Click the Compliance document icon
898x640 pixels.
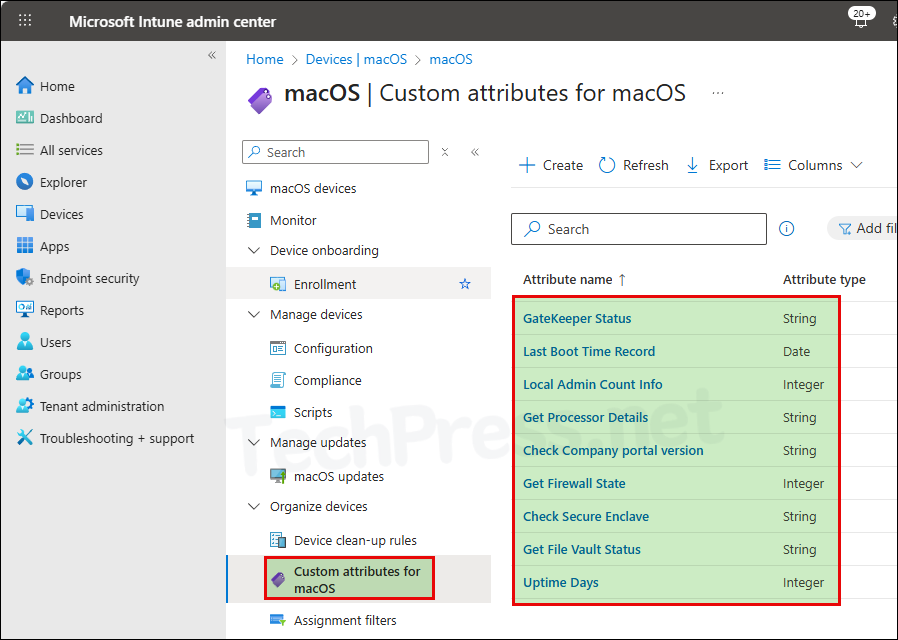278,380
